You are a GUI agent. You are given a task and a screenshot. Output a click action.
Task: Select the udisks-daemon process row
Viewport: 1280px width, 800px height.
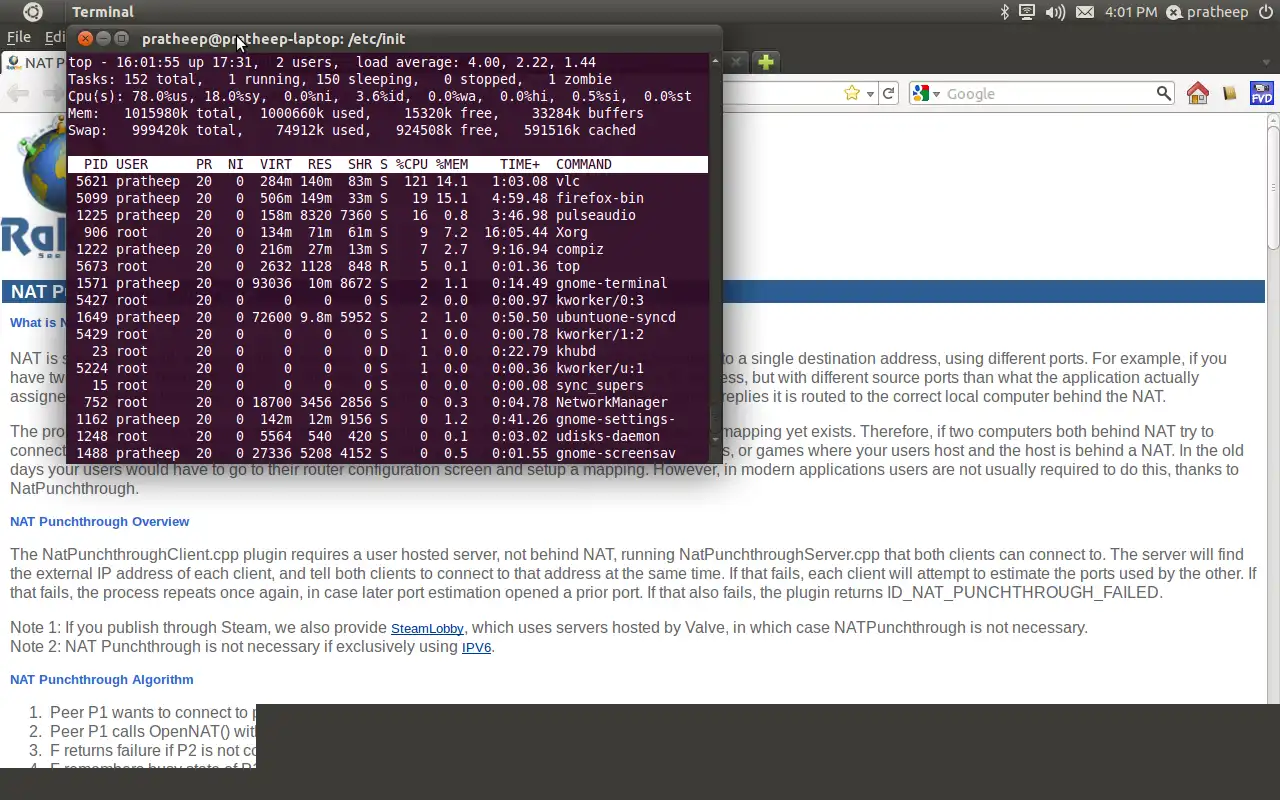(x=388, y=436)
